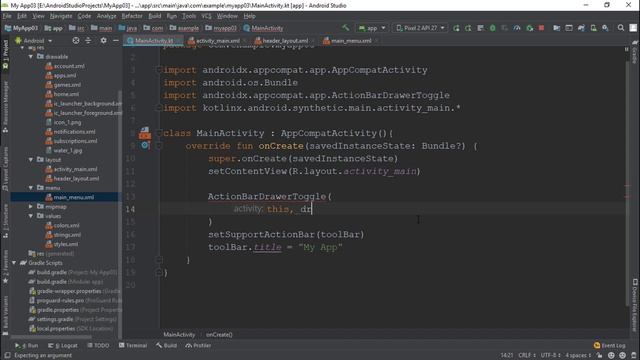Open the Refactor menu
This screenshot has height=360, width=640.
(x=132, y=16)
